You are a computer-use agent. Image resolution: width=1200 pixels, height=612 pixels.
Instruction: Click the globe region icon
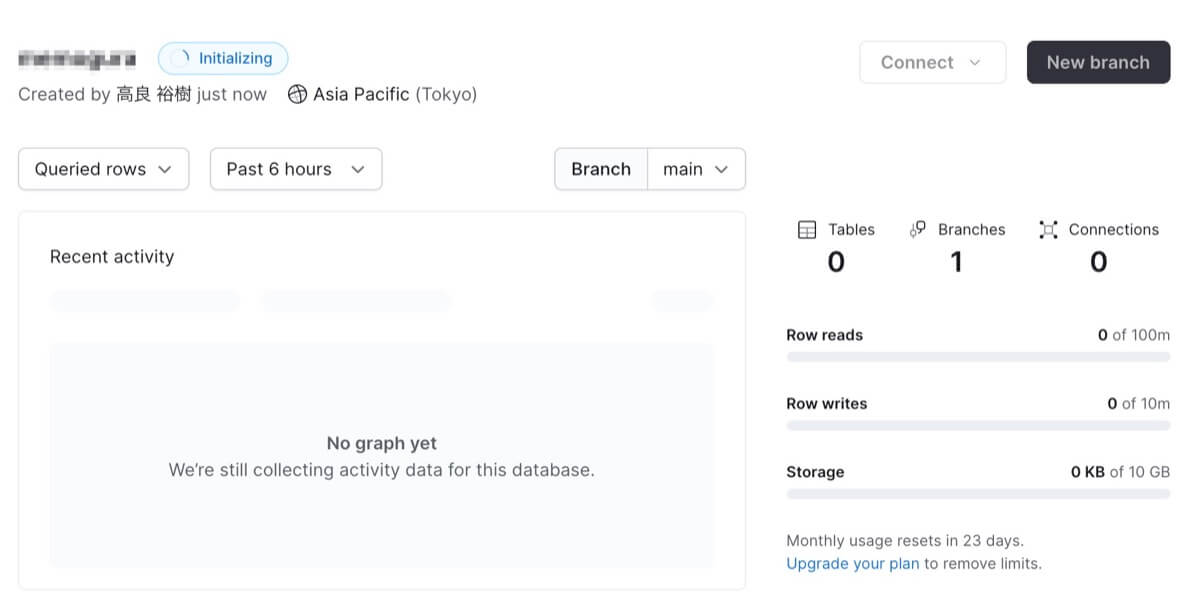tap(297, 95)
